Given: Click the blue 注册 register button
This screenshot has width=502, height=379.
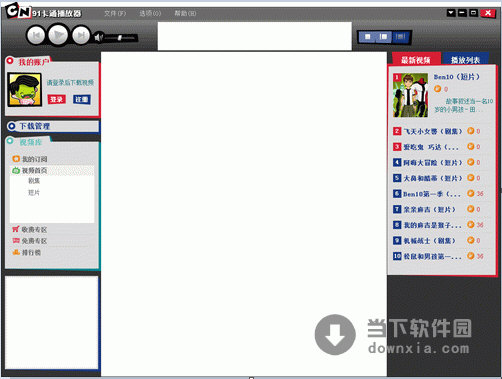Looking at the screenshot, I should 82,99.
